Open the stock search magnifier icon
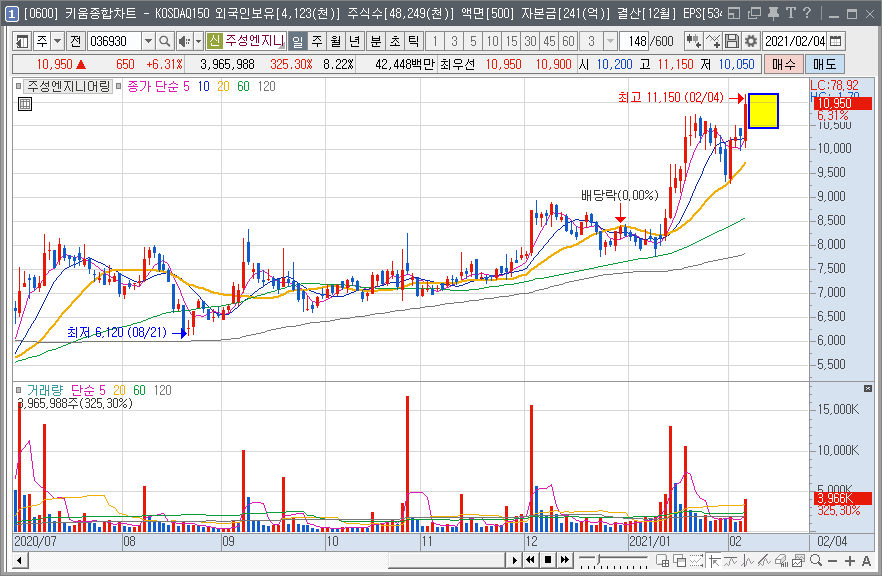The image size is (882, 576). pos(164,41)
